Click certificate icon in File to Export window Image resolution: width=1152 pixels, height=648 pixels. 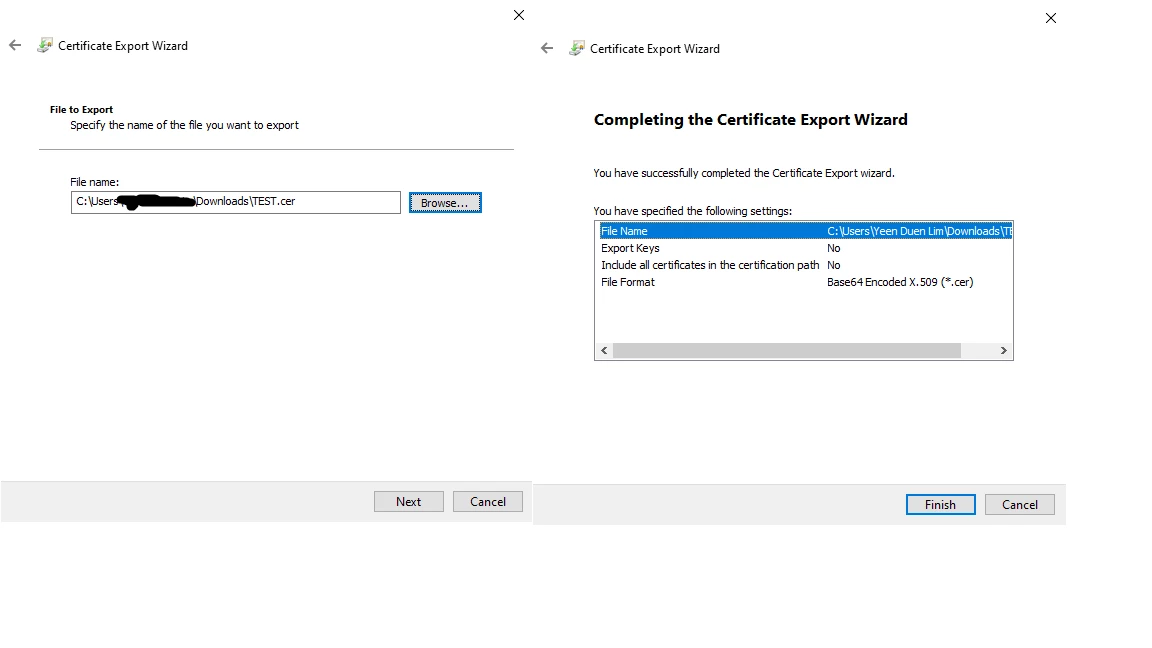(x=45, y=46)
